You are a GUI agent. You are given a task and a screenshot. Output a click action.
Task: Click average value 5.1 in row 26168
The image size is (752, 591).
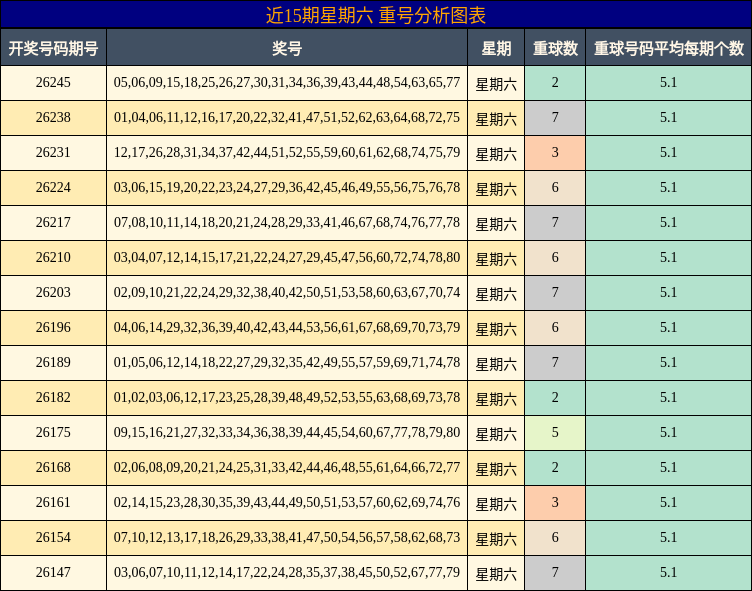pos(669,468)
